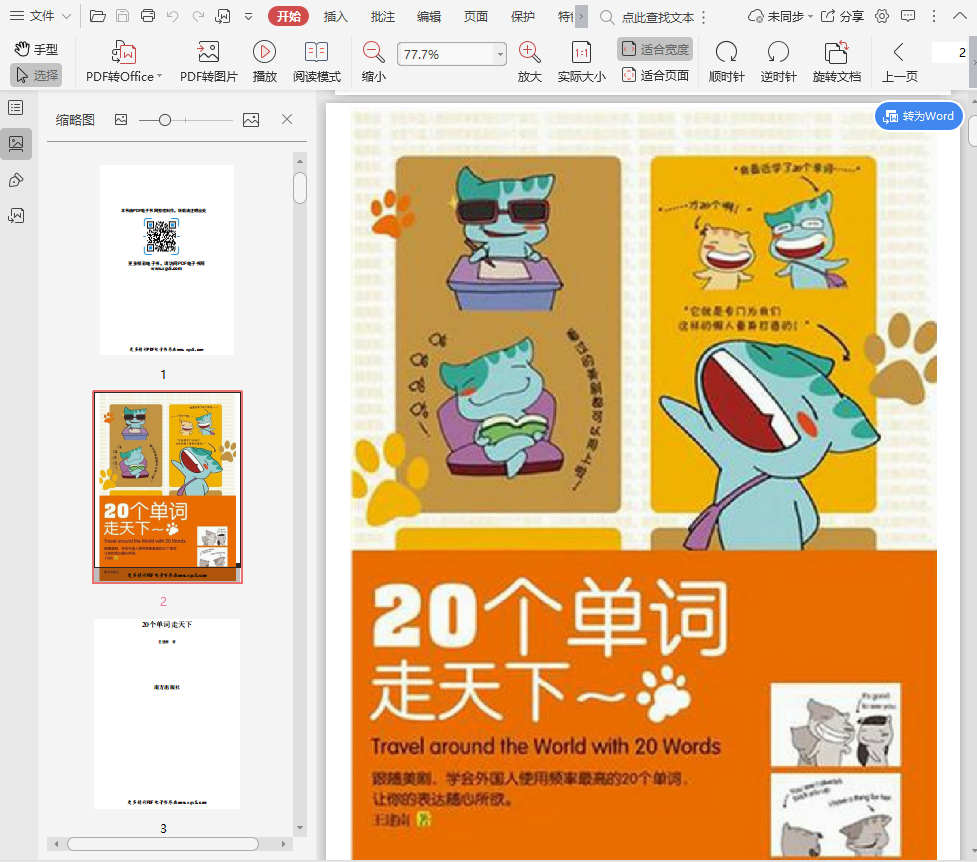Screen dimensions: 977x862
Task: Rotate page 逆时针 counterclockwise
Action: [778, 61]
